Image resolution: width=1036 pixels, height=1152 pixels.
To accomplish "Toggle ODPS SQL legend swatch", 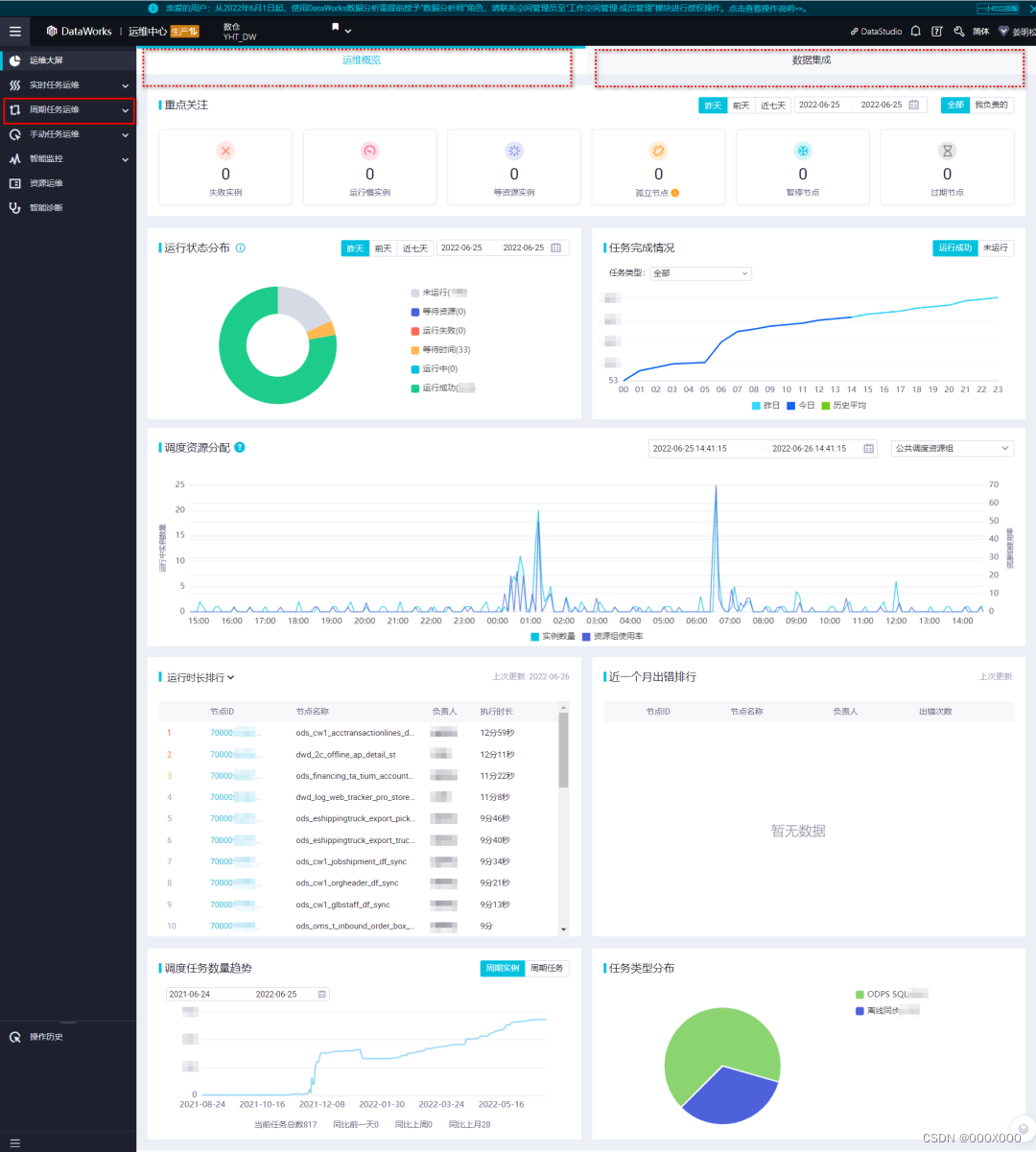I will click(x=859, y=995).
